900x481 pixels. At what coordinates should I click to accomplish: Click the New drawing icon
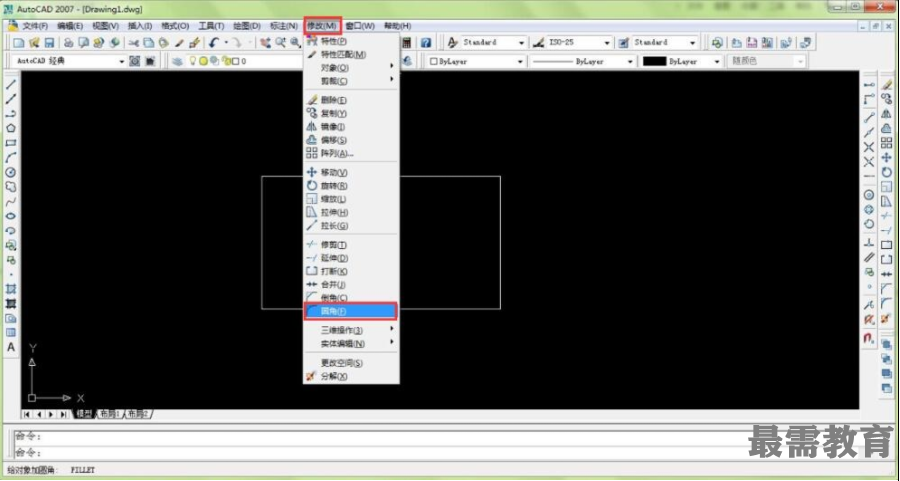pyautogui.click(x=19, y=42)
